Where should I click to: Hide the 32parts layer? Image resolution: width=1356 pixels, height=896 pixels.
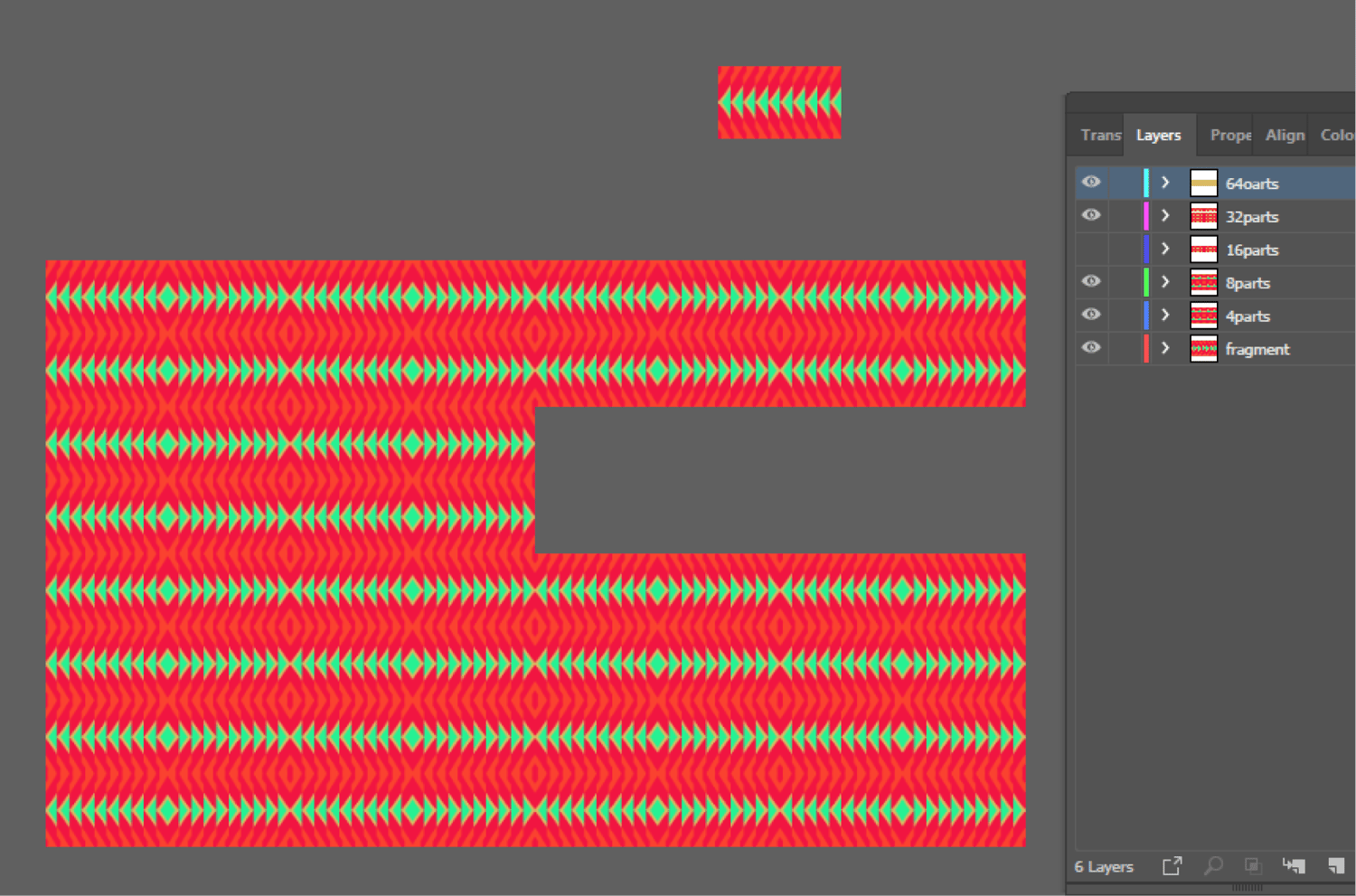[x=1091, y=215]
